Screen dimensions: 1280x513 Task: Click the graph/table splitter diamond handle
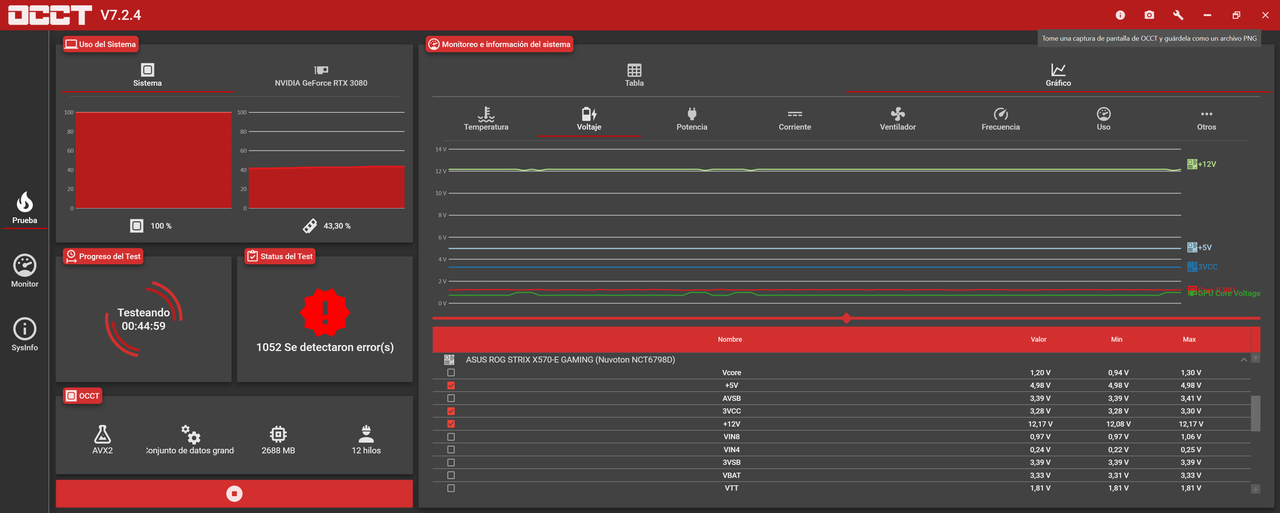pos(847,318)
